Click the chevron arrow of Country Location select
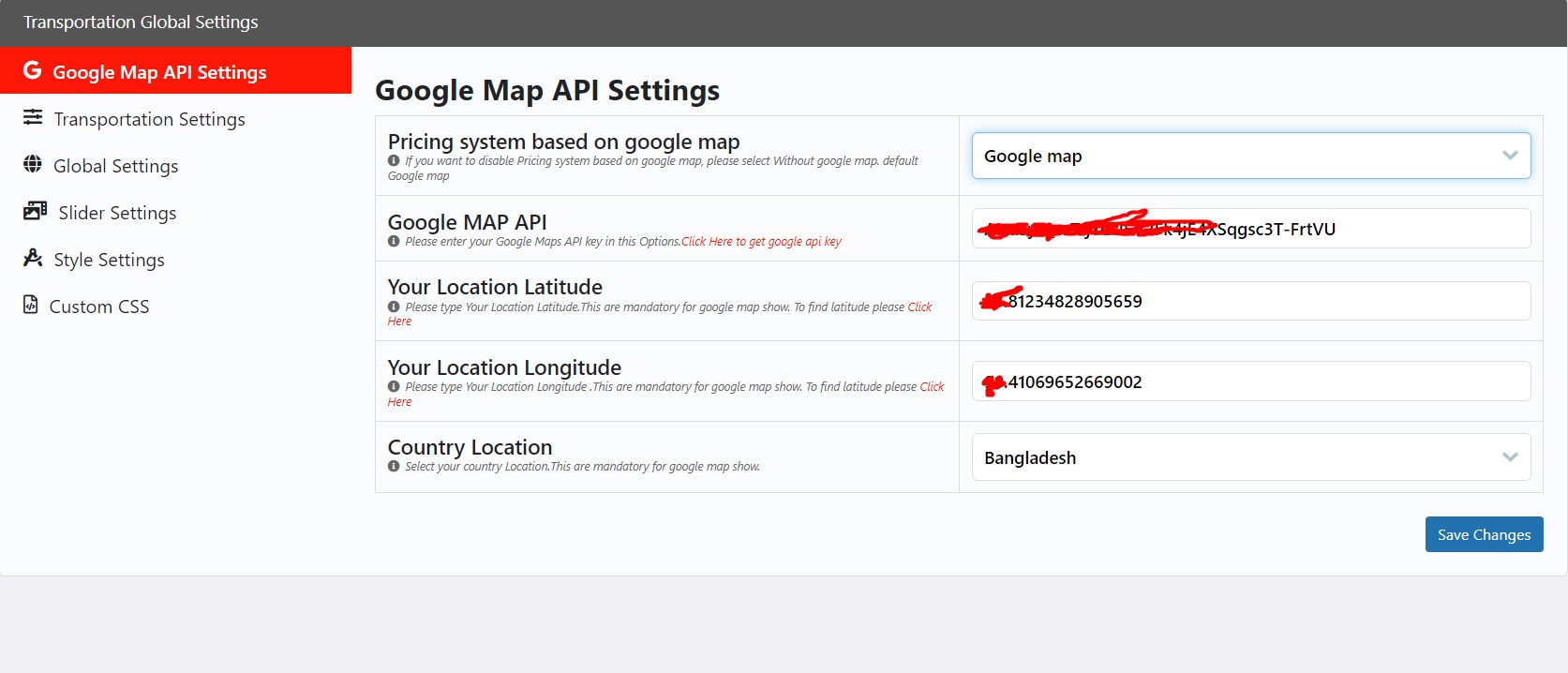1568x673 pixels. 1510,457
